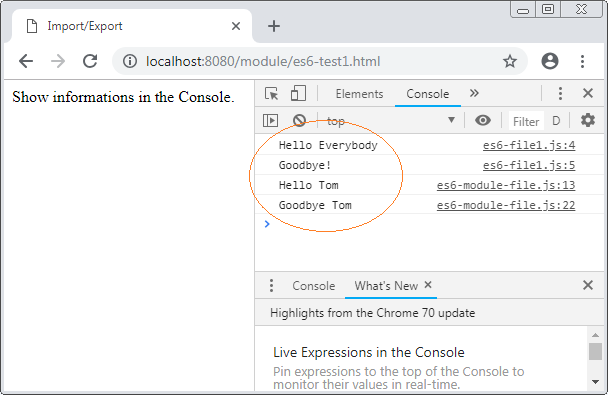Open DevTools three-dot customize menu

560,93
